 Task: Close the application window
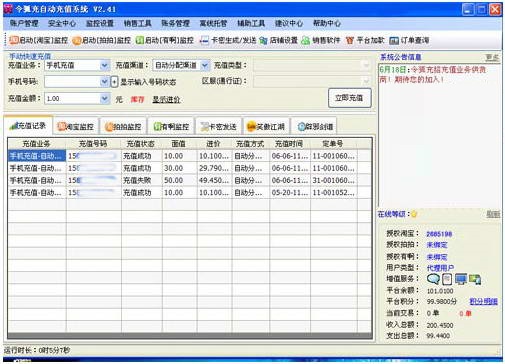pyautogui.click(x=495, y=9)
